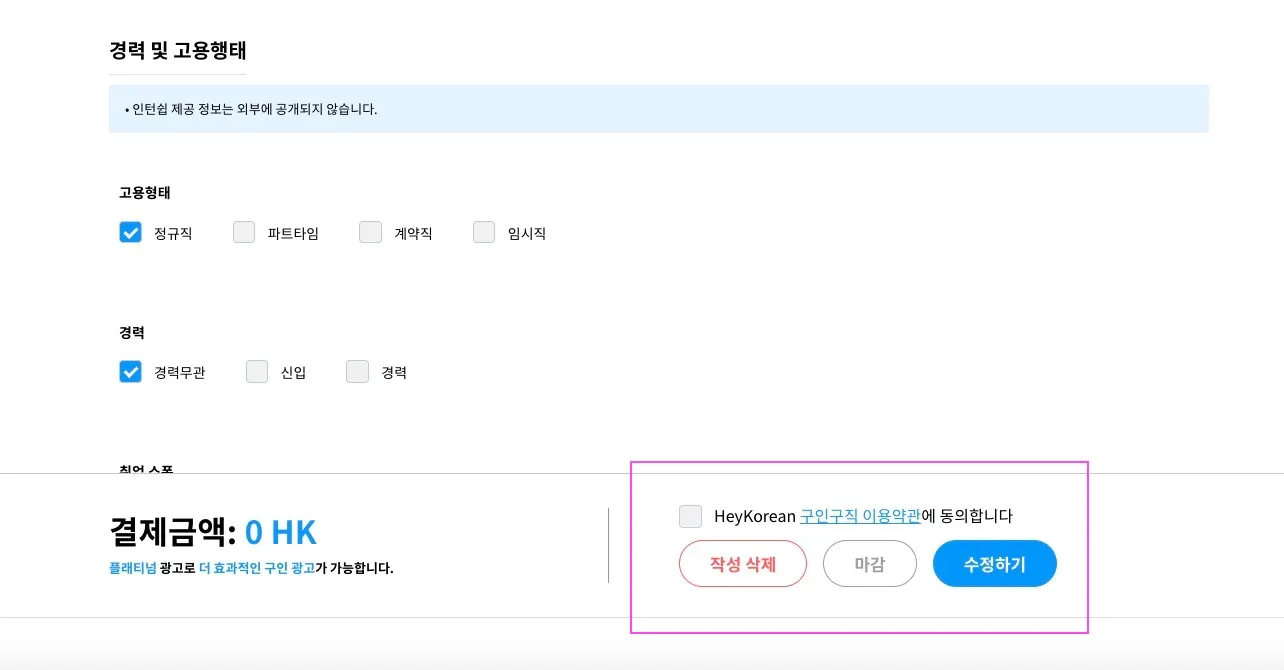The image size is (1284, 670).
Task: Uncheck the 정규직 employment type checkbox
Action: tap(130, 233)
